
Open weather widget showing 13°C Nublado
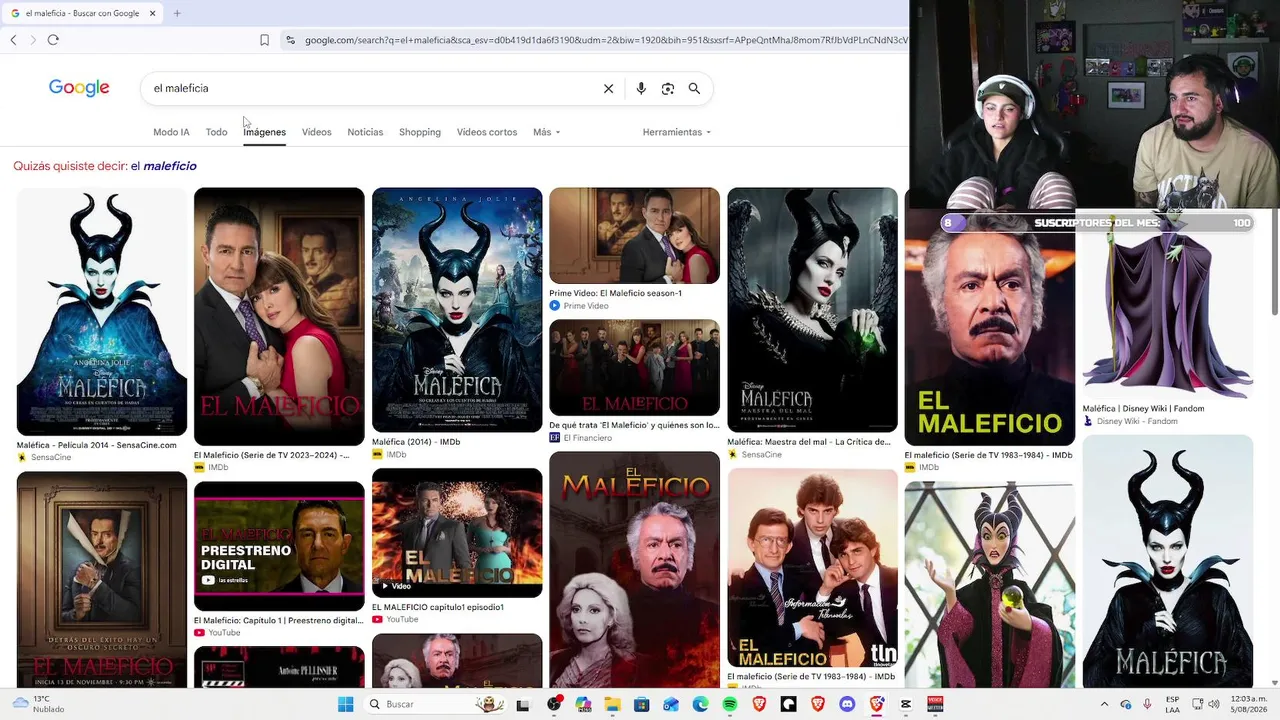pos(38,704)
